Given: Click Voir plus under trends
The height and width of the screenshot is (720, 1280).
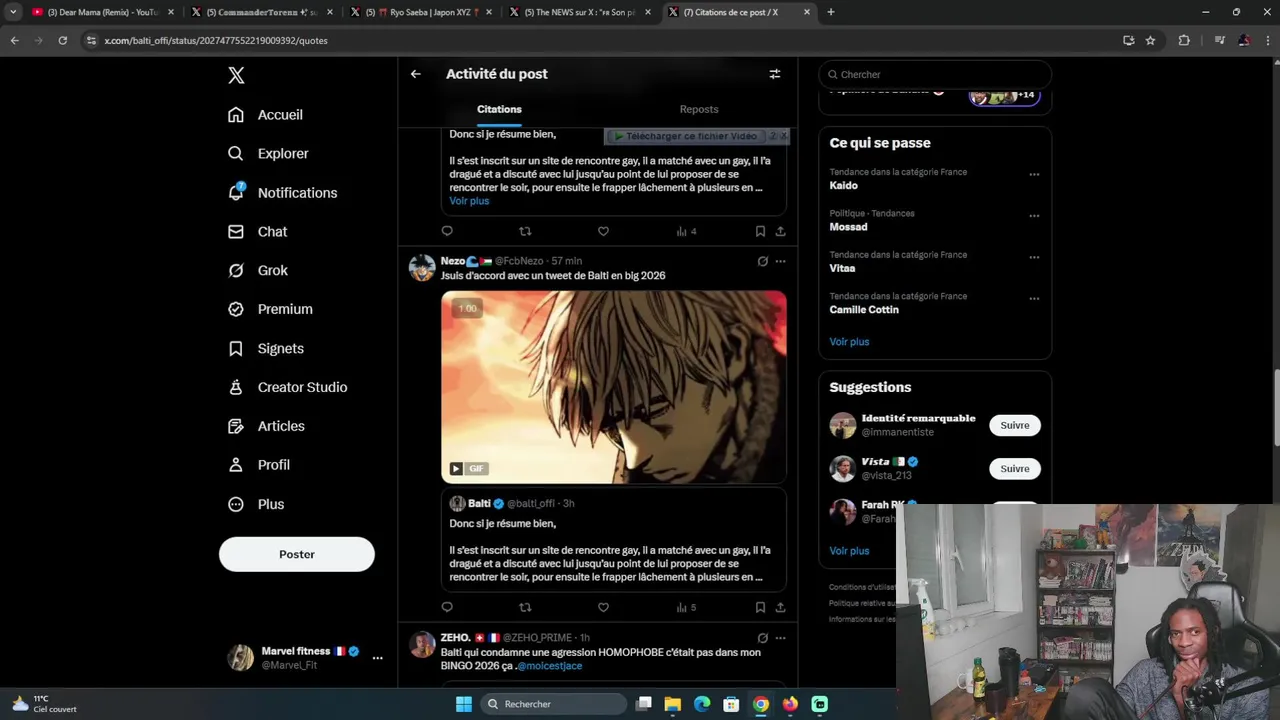Looking at the screenshot, I should coord(849,342).
